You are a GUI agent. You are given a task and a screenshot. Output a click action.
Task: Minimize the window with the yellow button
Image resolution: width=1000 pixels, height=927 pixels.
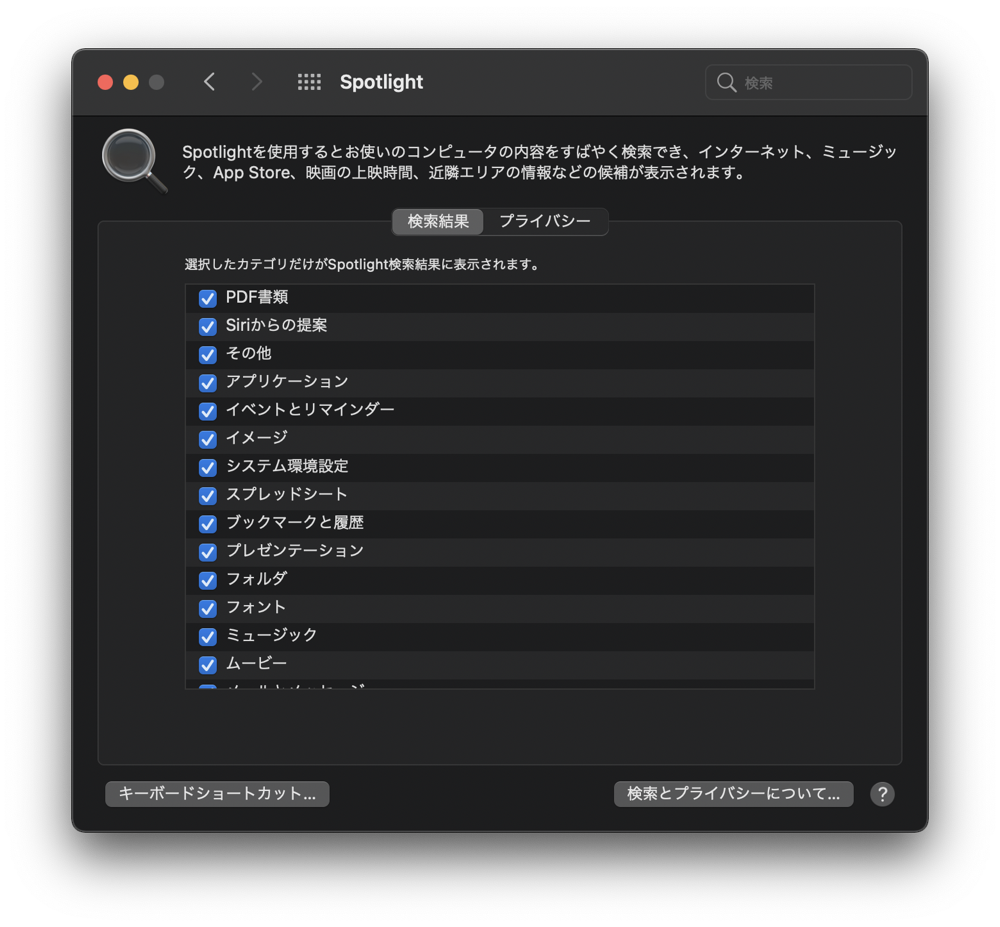click(131, 82)
